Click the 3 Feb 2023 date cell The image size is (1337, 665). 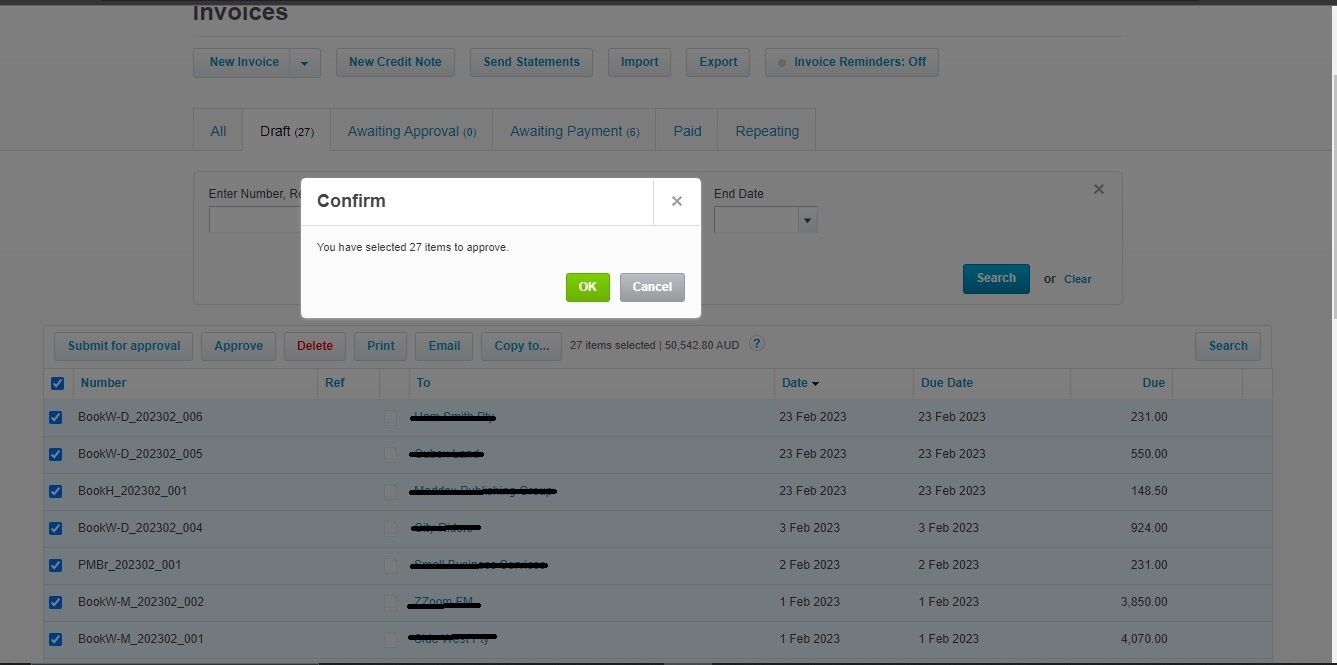click(x=810, y=528)
